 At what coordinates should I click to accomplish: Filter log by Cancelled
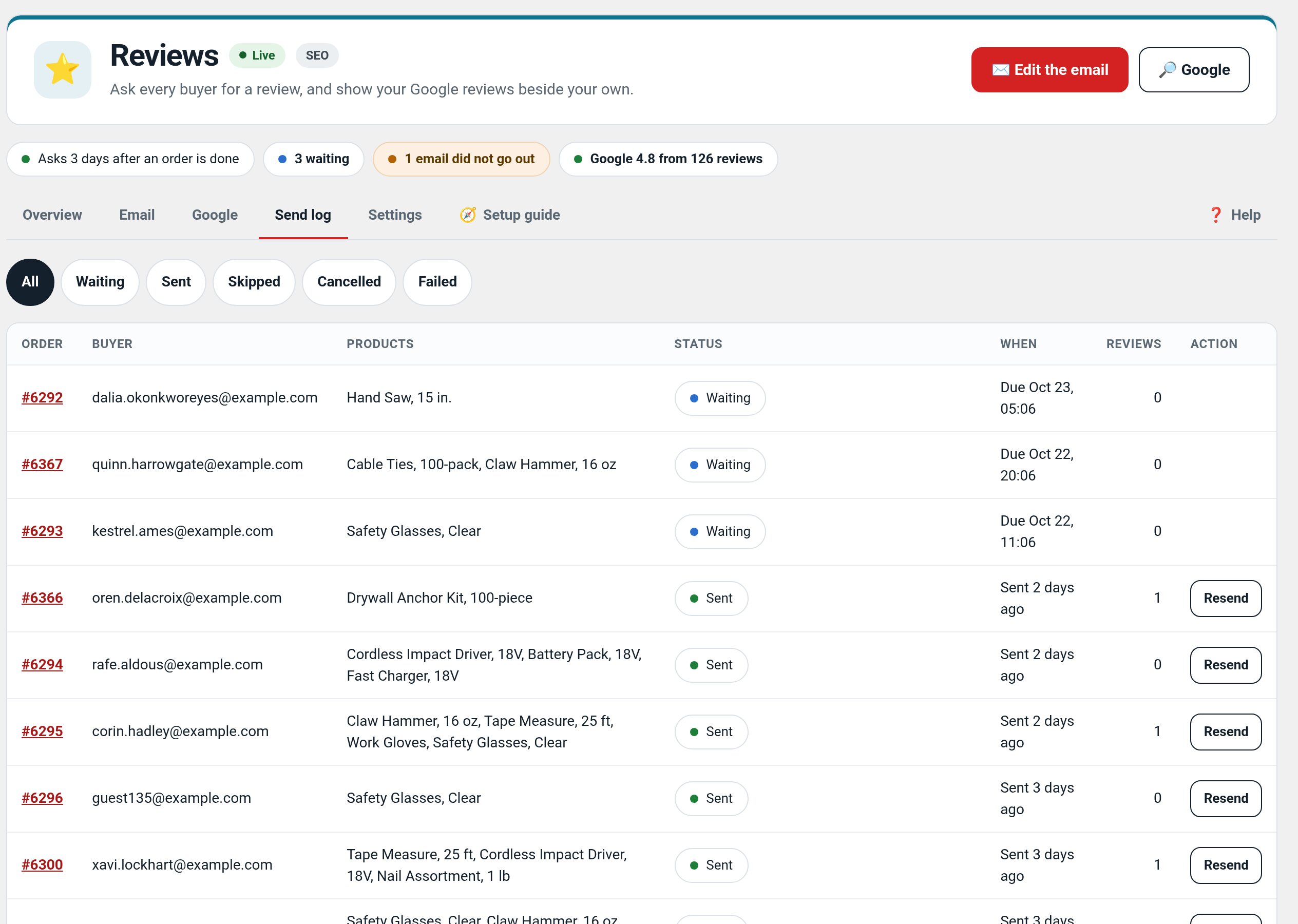coord(349,282)
